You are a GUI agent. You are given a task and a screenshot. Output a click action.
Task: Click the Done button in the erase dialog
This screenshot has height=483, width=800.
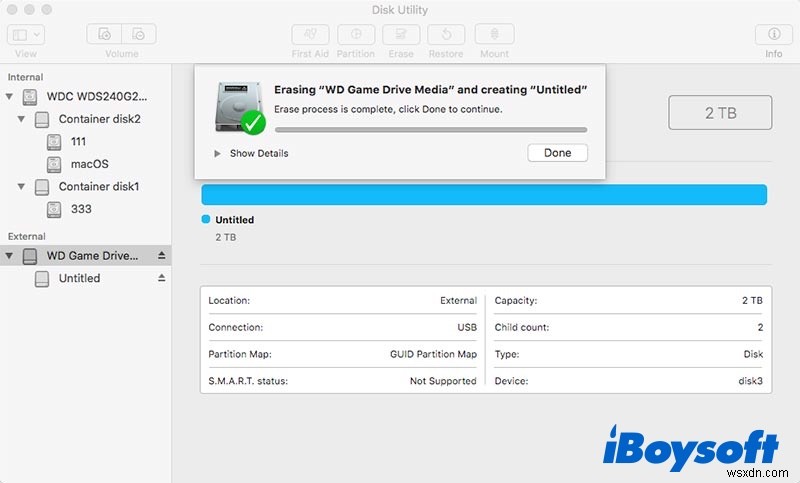click(557, 153)
